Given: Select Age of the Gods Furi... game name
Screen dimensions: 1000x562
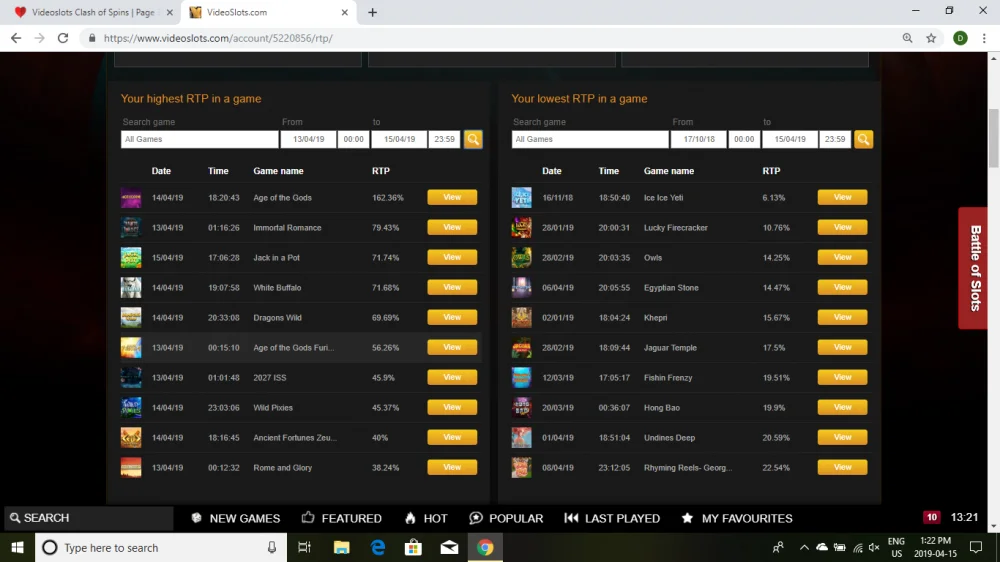Looking at the screenshot, I should [293, 348].
